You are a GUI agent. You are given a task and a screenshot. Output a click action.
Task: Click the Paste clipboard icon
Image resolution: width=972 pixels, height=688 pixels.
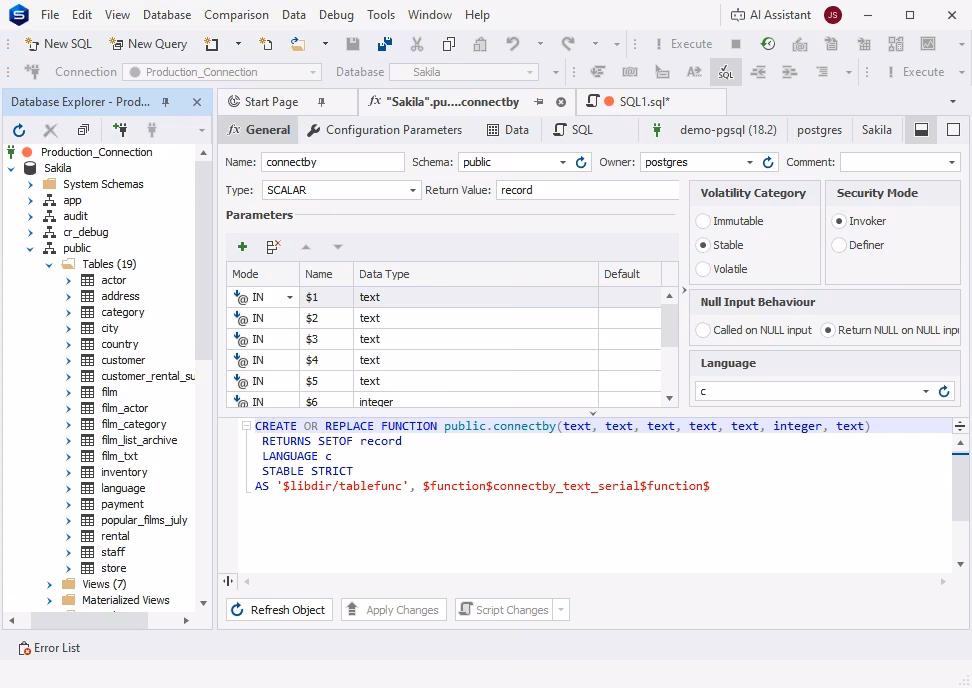click(480, 44)
